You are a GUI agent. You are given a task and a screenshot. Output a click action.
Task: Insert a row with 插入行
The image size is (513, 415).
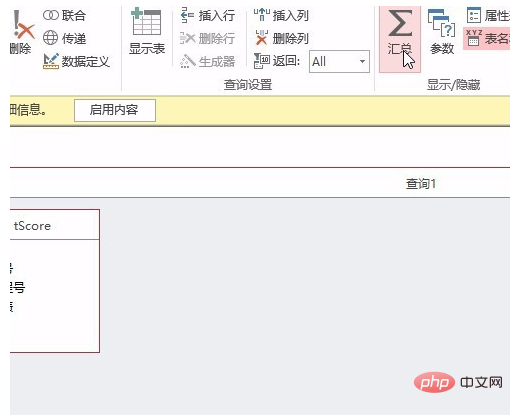(x=208, y=15)
